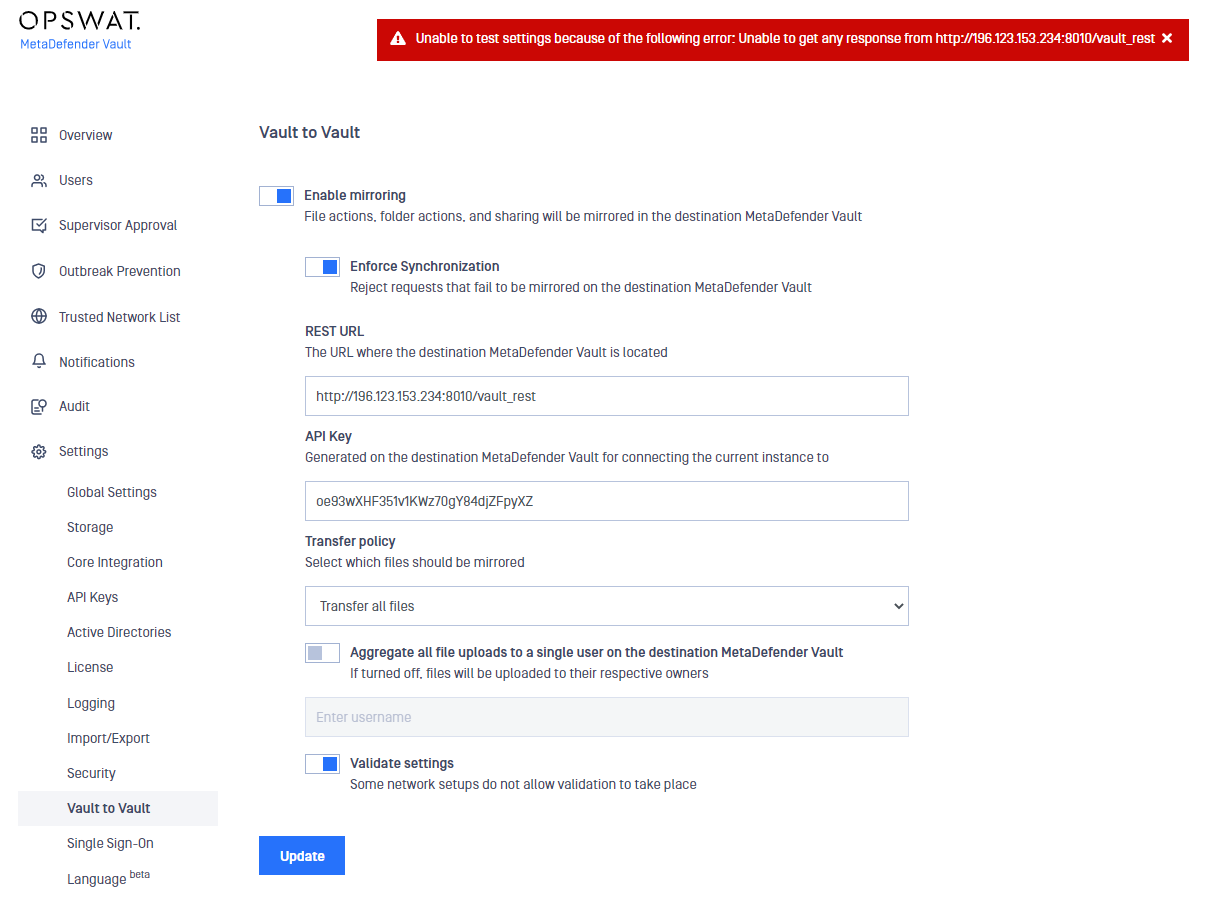The image size is (1227, 900).
Task: Click the Trusted Network List globe icon
Action: 39,317
